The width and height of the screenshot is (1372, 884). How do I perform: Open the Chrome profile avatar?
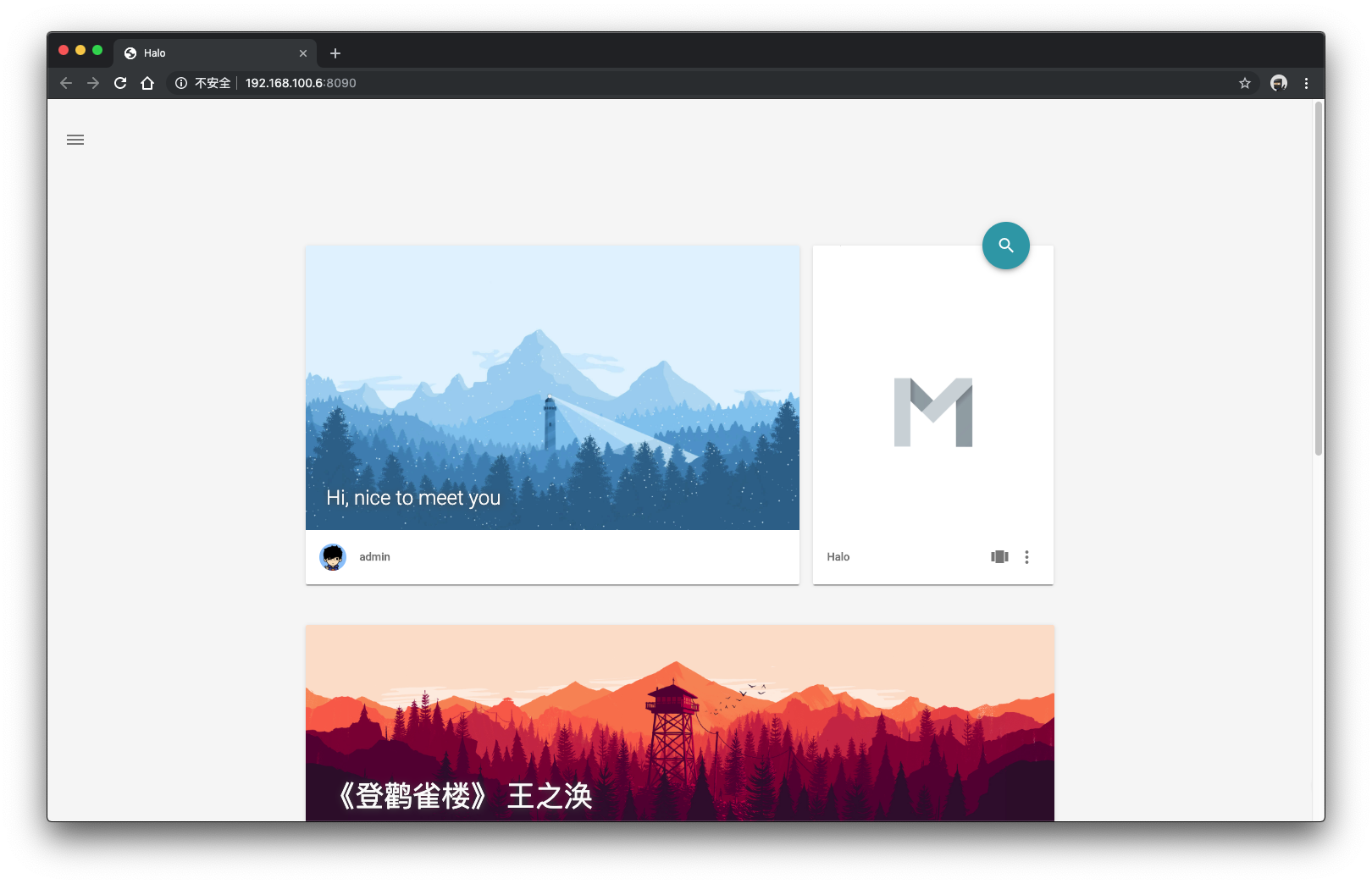1279,83
